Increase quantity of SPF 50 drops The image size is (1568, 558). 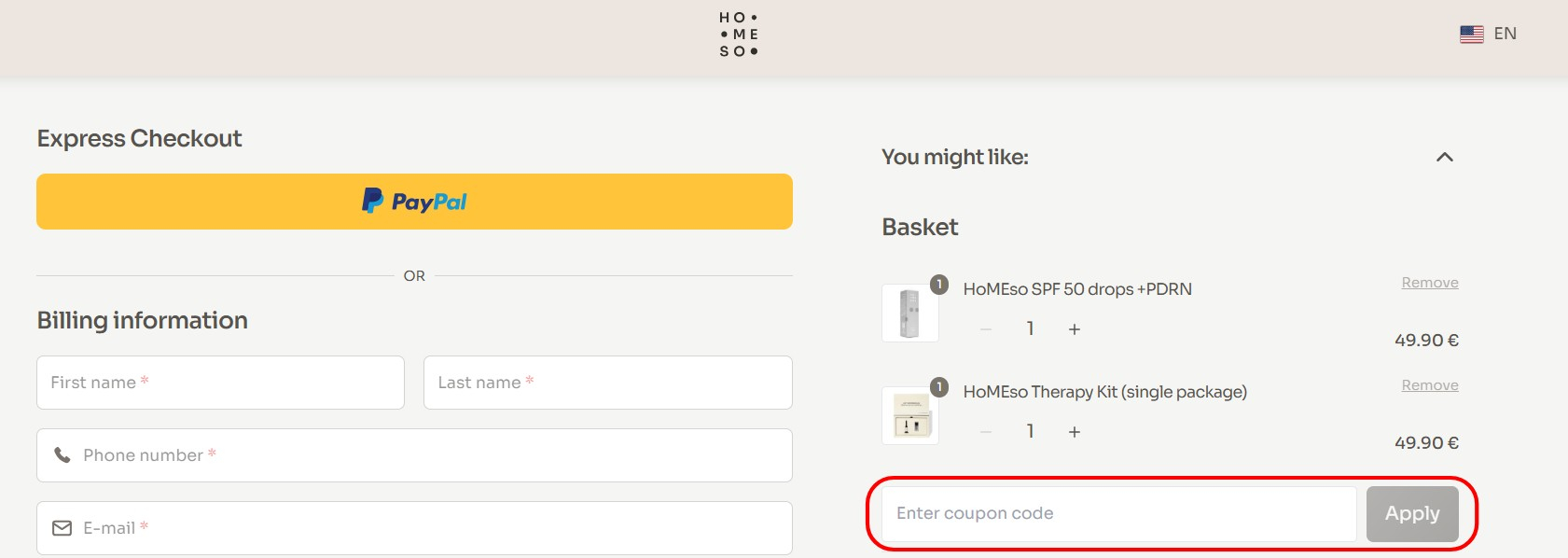1075,329
